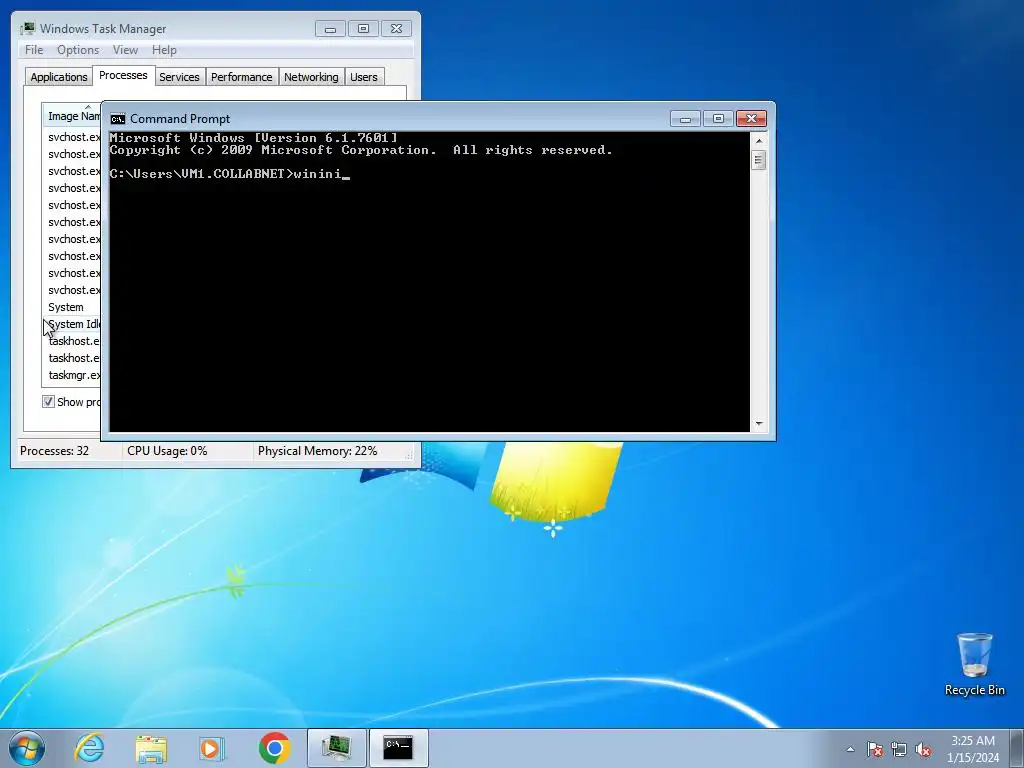1024x768 pixels.
Task: Open network status tray icon
Action: coord(899,749)
